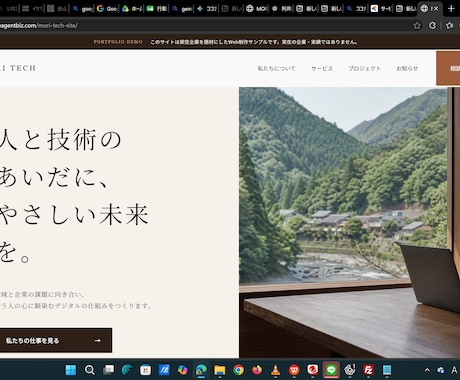Open the Copilot app on taskbar
Image resolution: width=460 pixels, height=380 pixels.
182,370
